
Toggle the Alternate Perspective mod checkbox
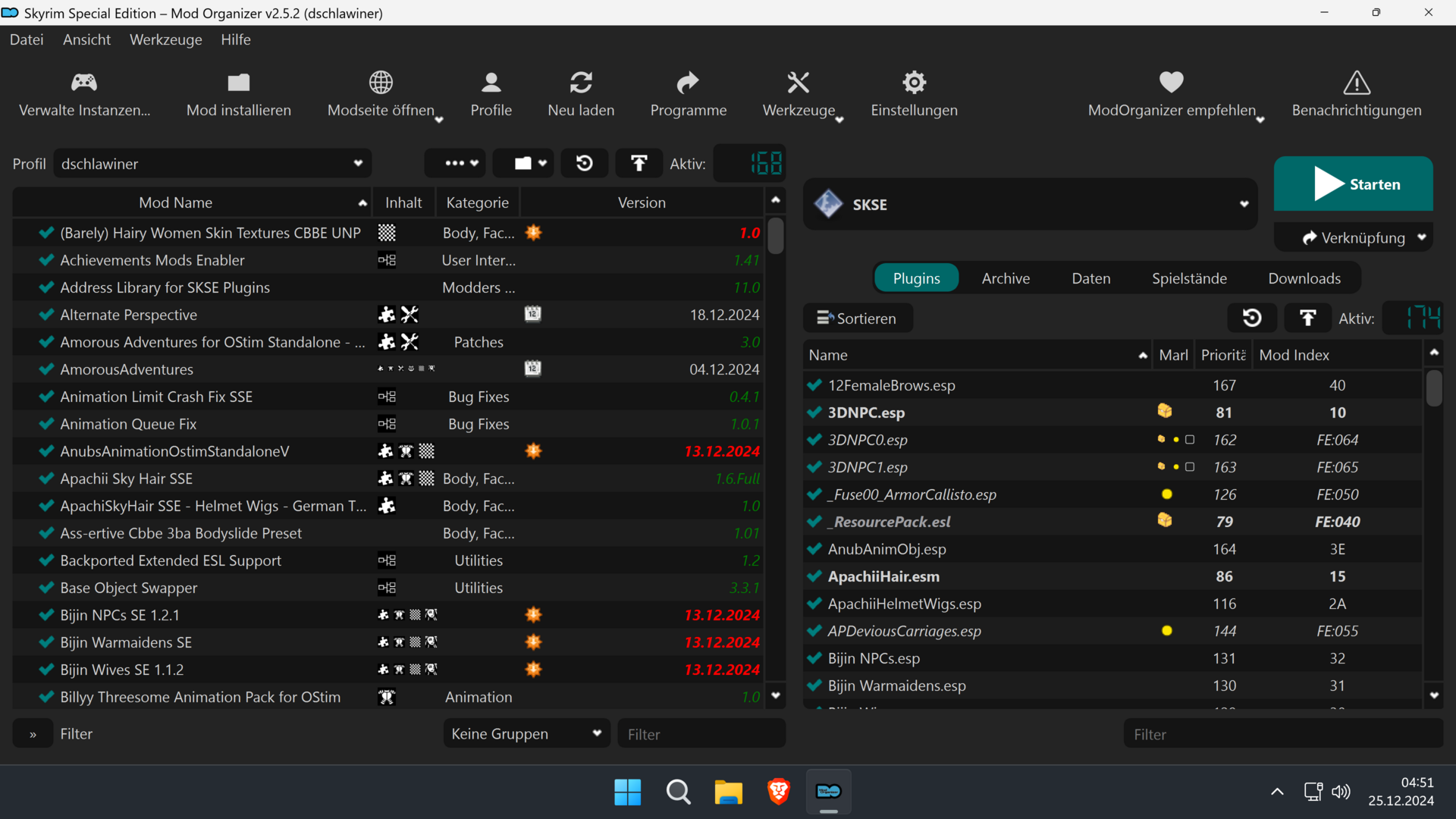tap(46, 315)
